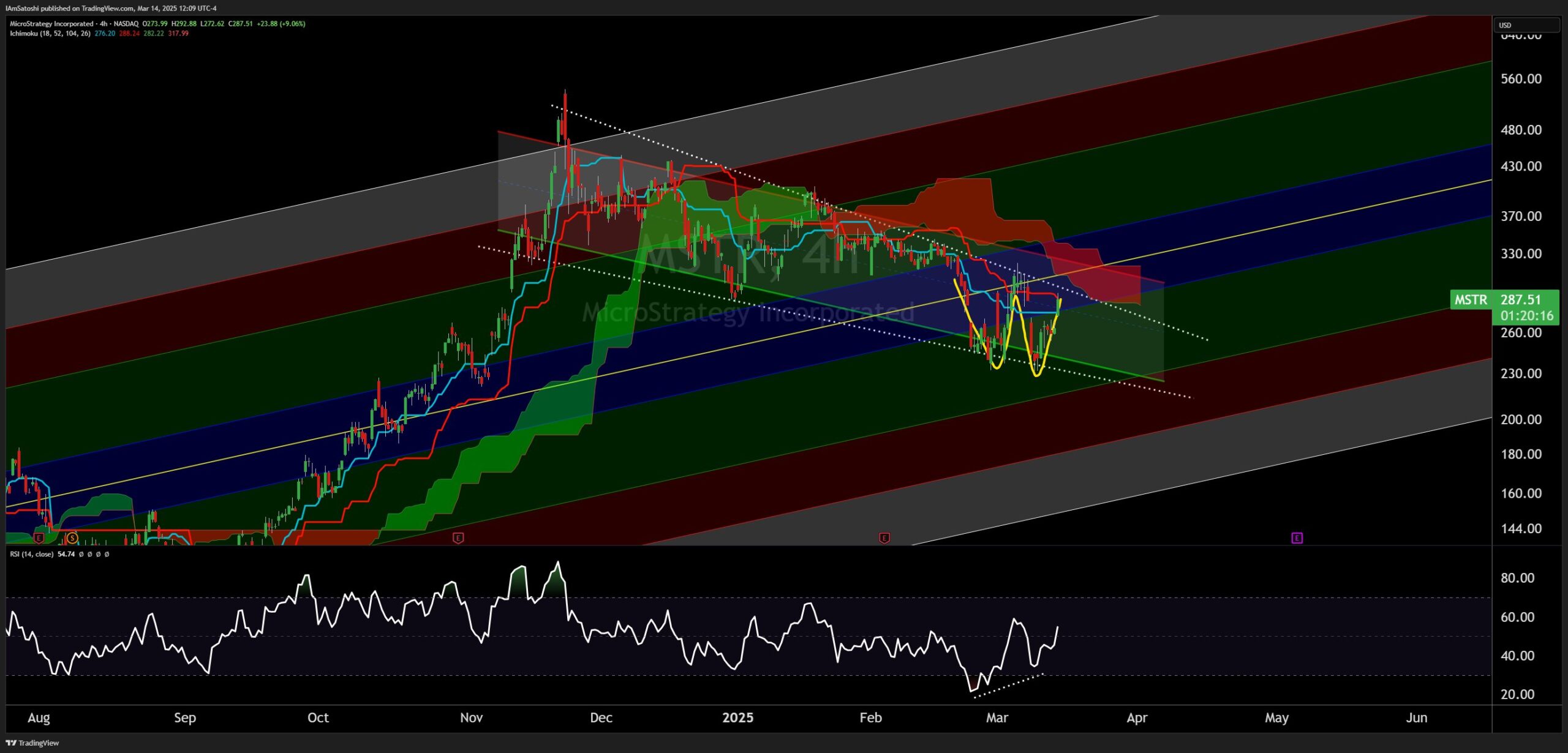Click the change value +23.88 (+9.06%)
The image size is (1568, 753).
281,24
